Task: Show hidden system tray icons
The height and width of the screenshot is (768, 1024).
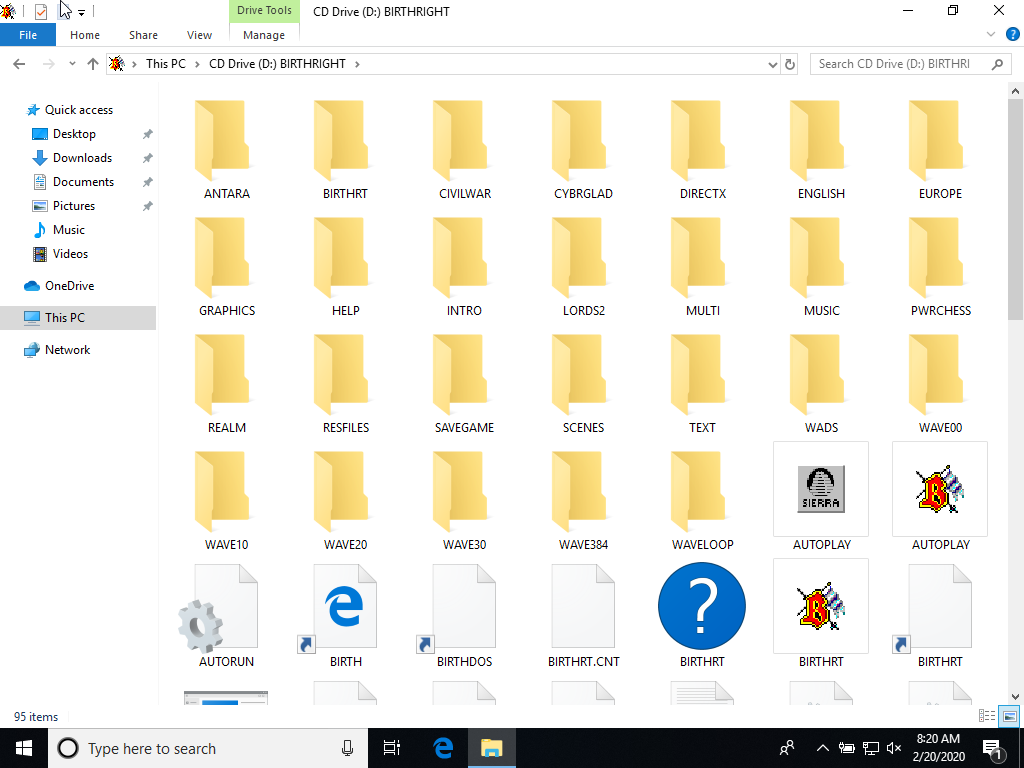Action: (823, 748)
